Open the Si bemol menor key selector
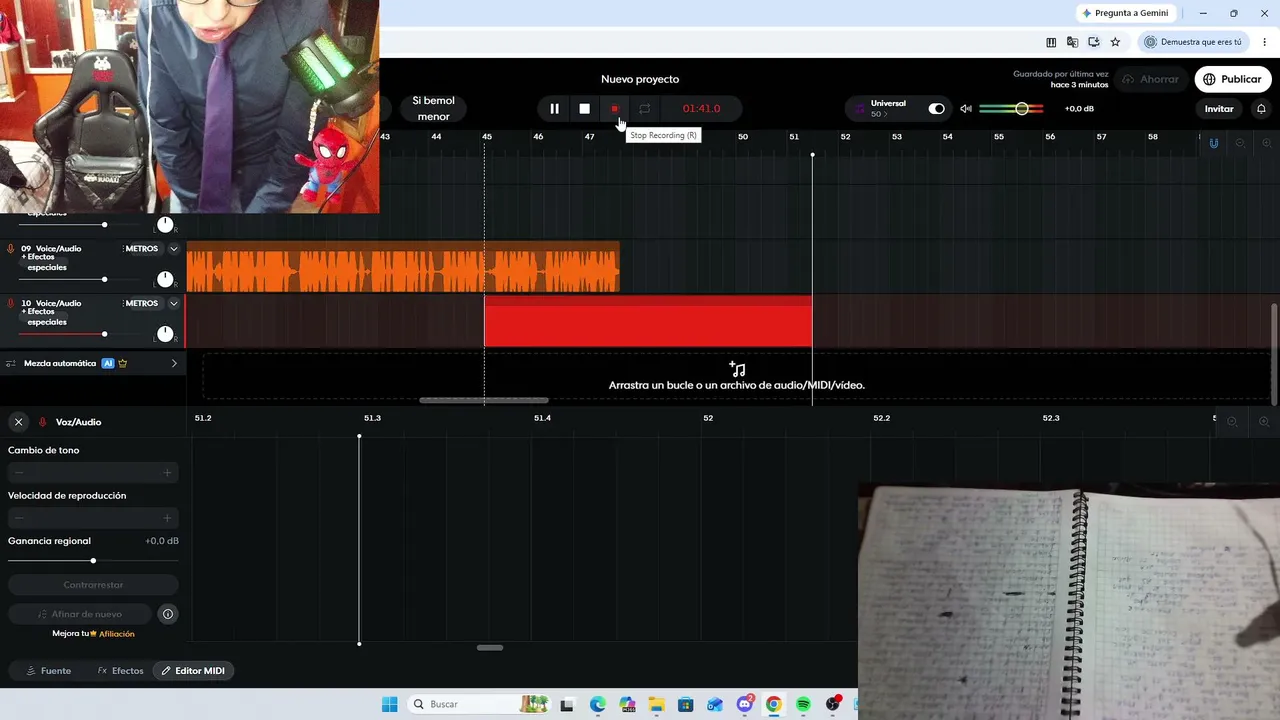Viewport: 1280px width, 720px height. tap(433, 109)
